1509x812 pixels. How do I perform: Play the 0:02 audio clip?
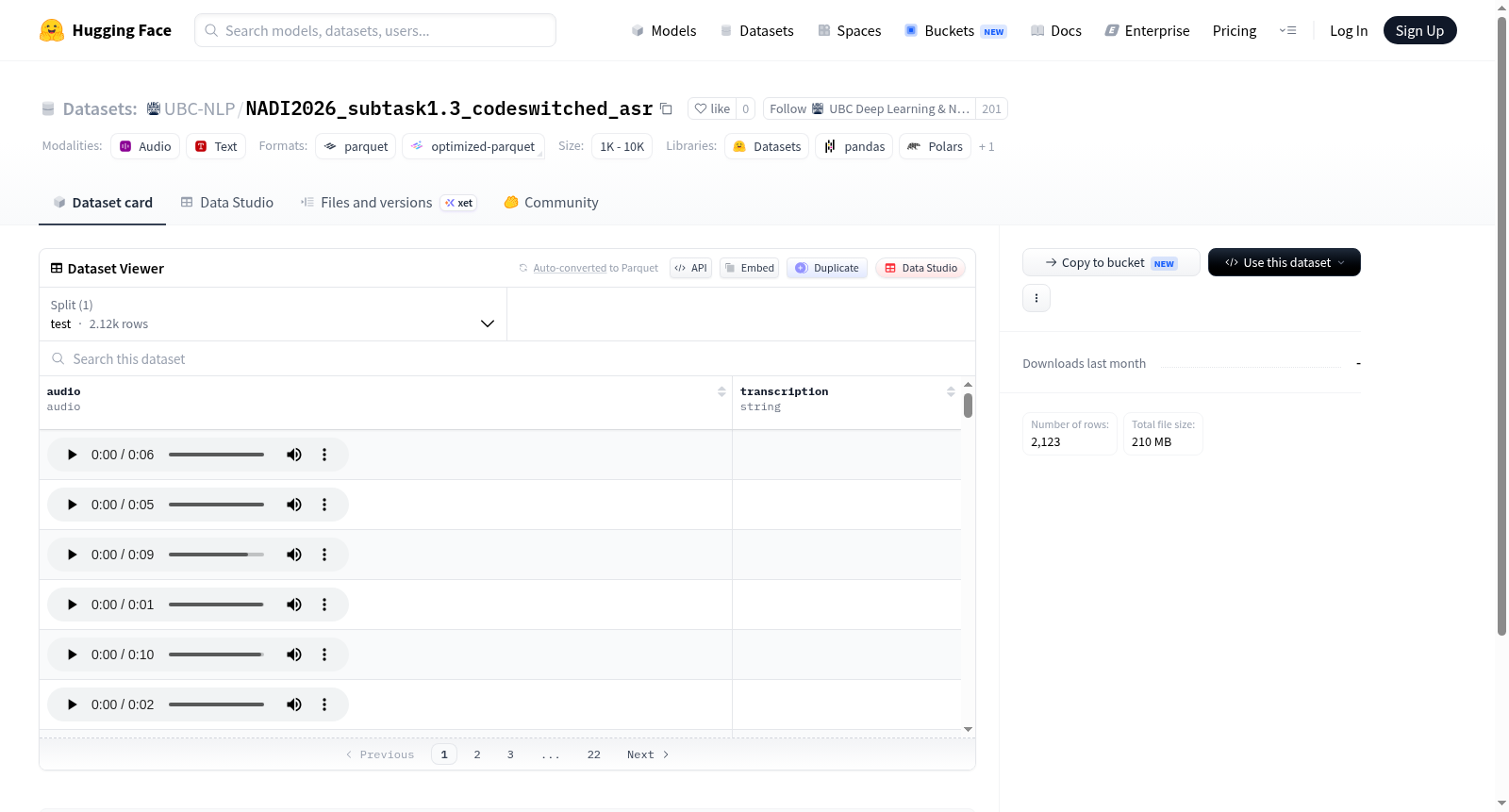point(72,704)
